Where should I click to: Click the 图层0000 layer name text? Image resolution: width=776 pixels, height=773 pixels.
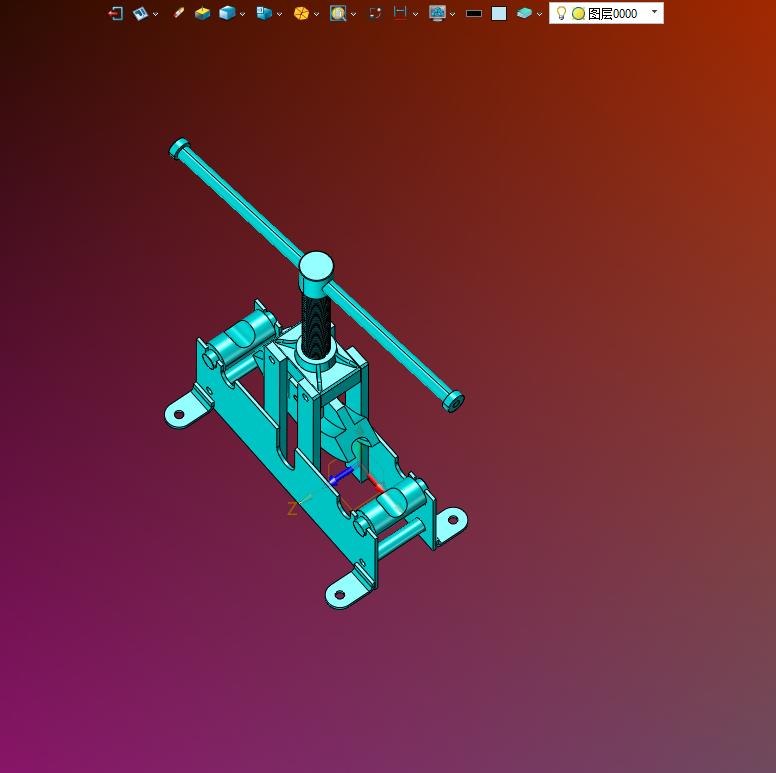tap(612, 14)
